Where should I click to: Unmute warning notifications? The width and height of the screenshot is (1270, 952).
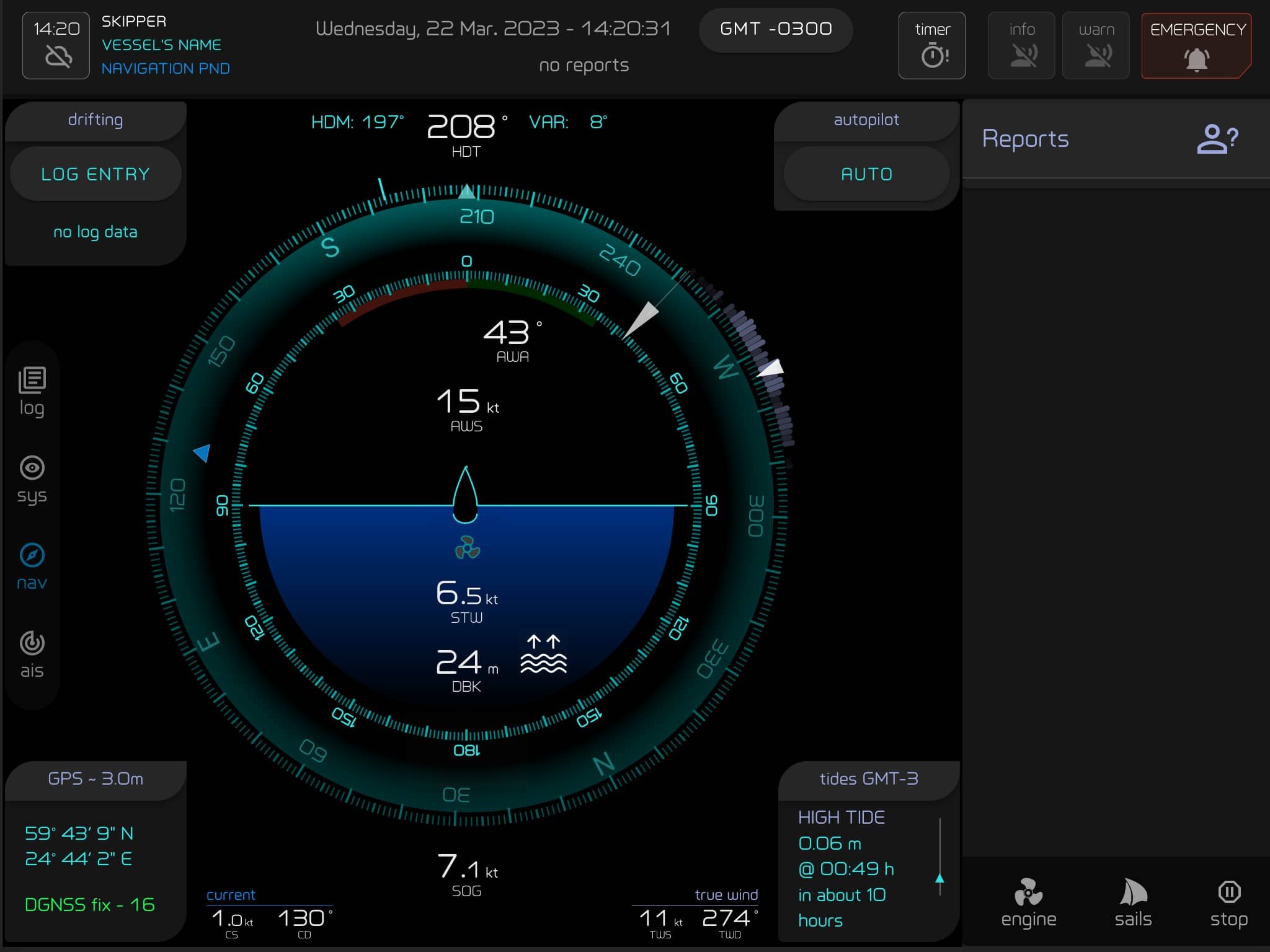pos(1096,45)
